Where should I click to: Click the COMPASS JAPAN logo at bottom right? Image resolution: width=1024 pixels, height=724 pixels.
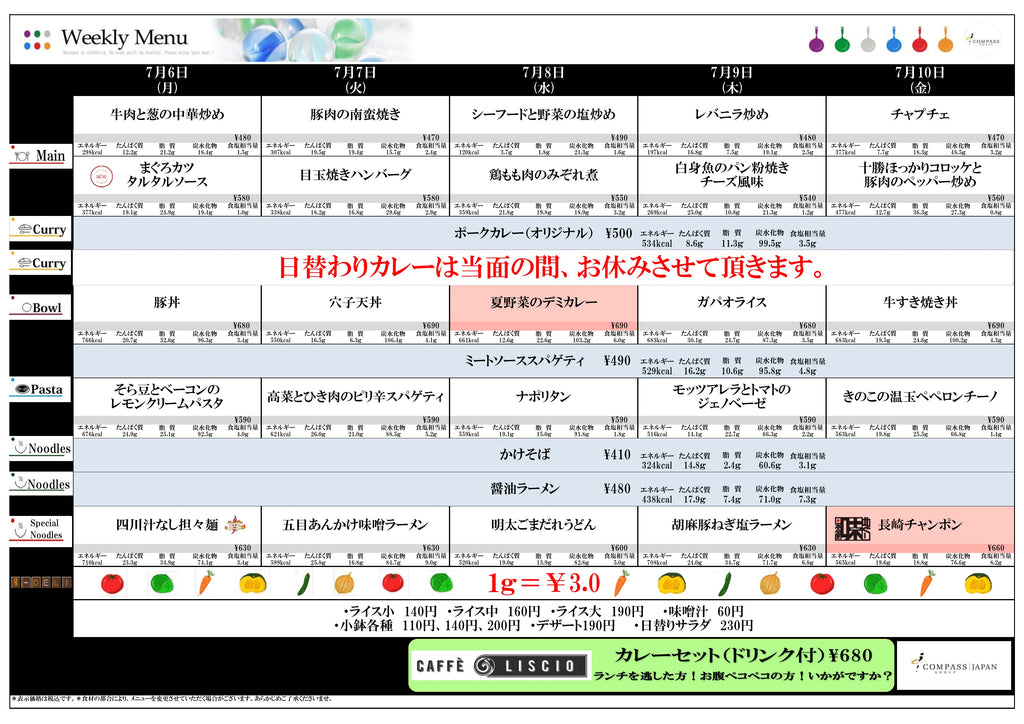pos(954,665)
